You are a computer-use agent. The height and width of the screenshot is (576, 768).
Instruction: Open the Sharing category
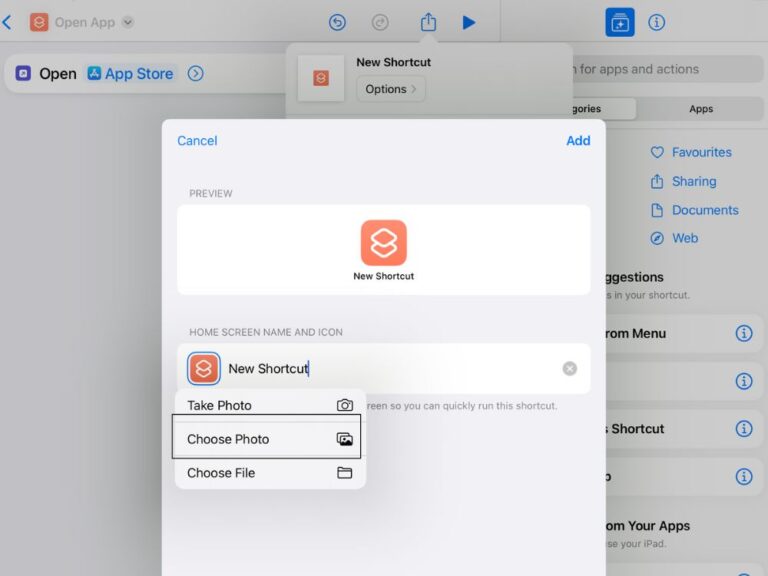point(694,181)
